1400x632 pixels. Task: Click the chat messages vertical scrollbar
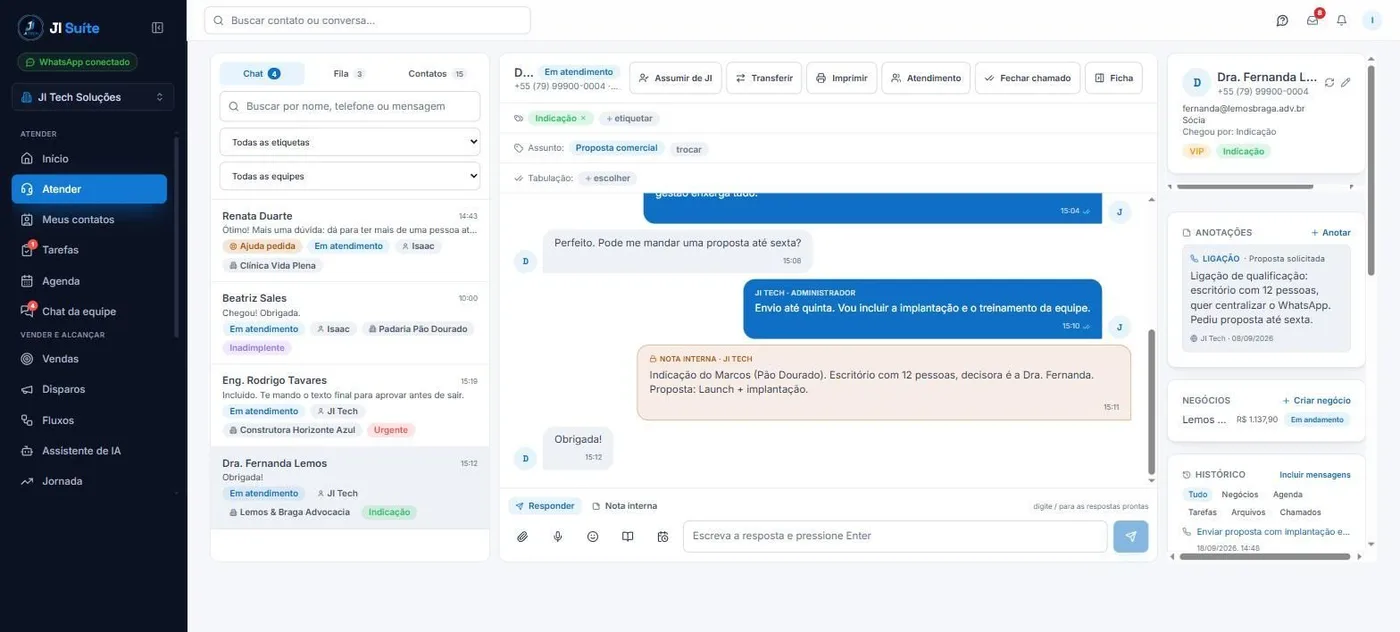(x=1151, y=400)
